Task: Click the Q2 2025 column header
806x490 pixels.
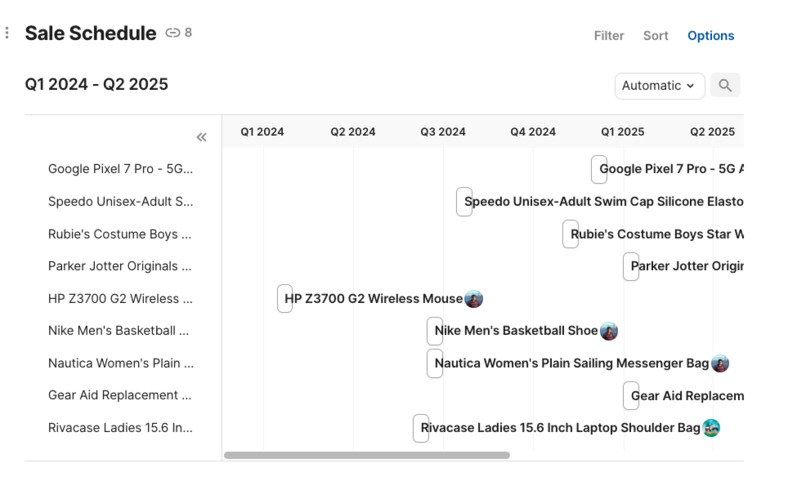Action: point(712,132)
